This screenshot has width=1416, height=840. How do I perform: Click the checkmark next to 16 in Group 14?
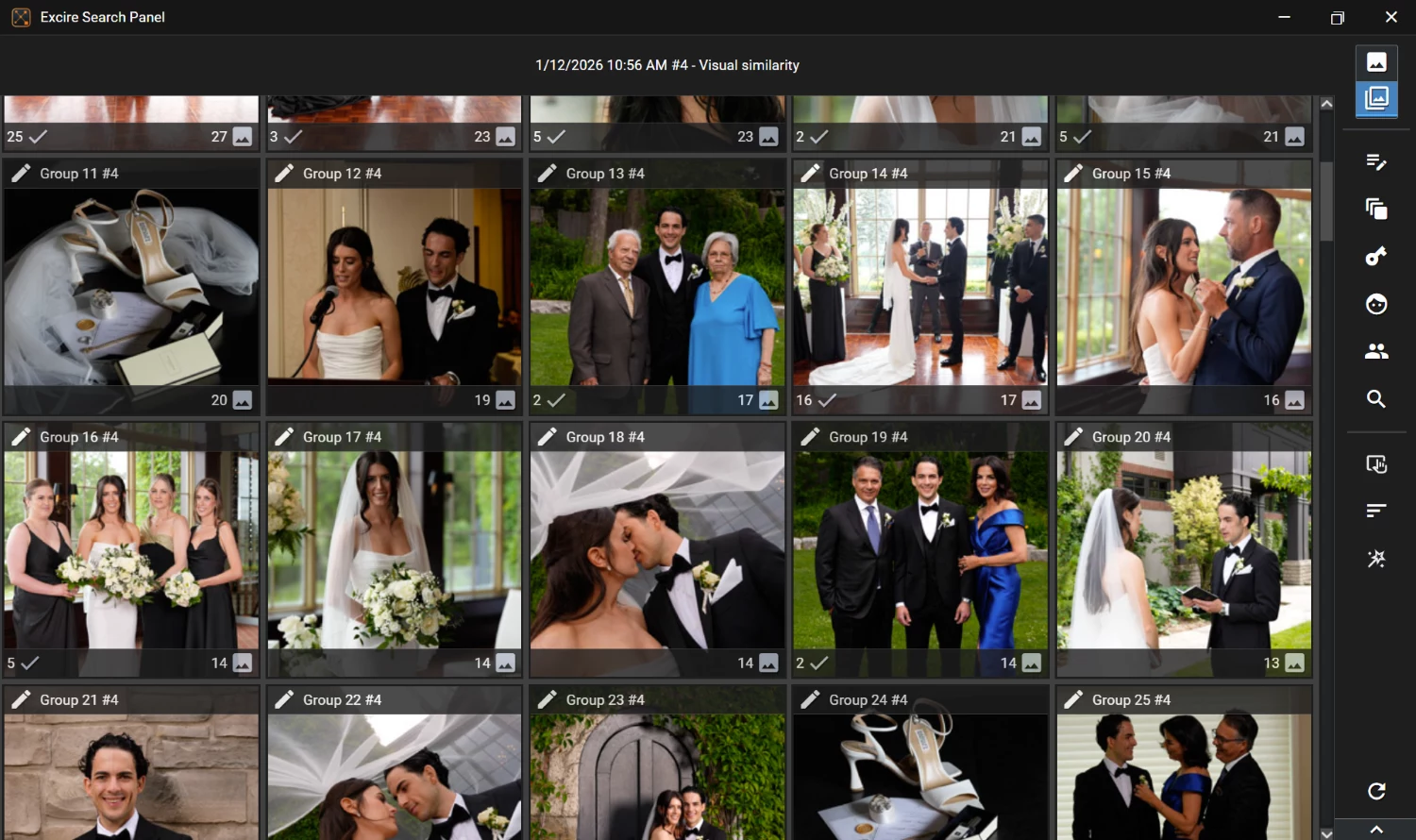[827, 400]
